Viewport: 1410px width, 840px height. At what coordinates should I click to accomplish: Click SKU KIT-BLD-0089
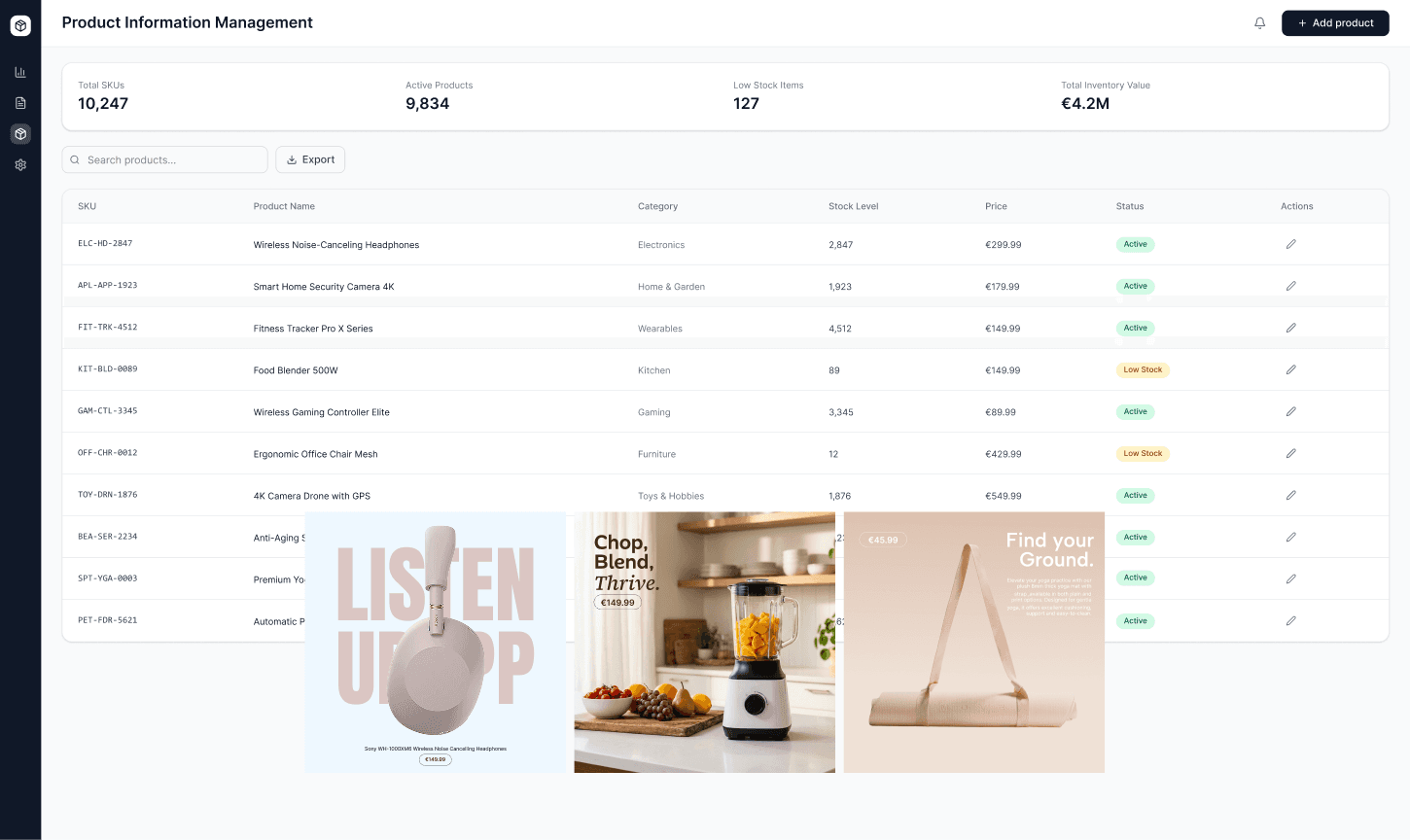[108, 369]
